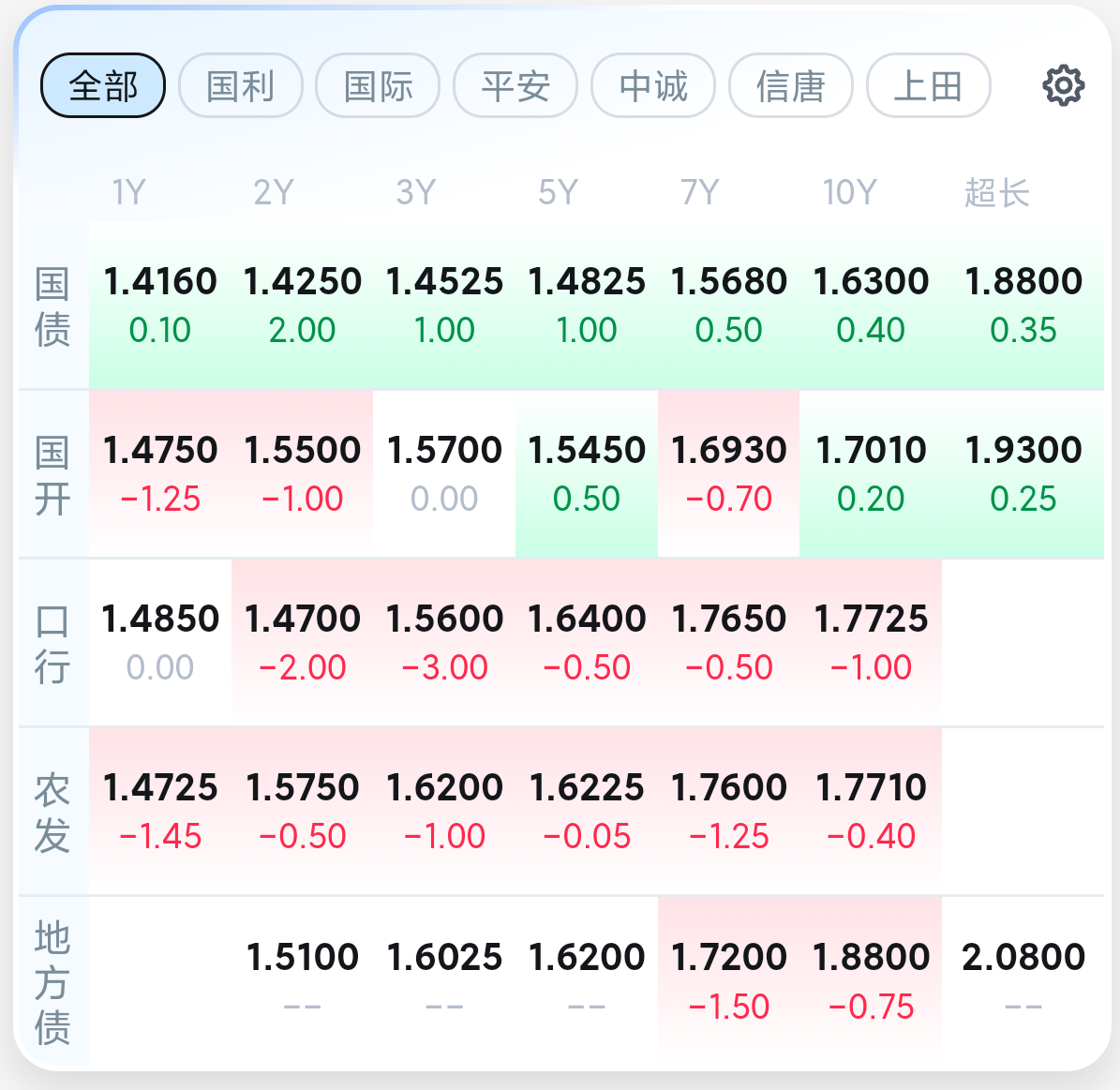Switch to the 国际 broker tab
Viewport: 1120px width, 1090px height.
378,85
